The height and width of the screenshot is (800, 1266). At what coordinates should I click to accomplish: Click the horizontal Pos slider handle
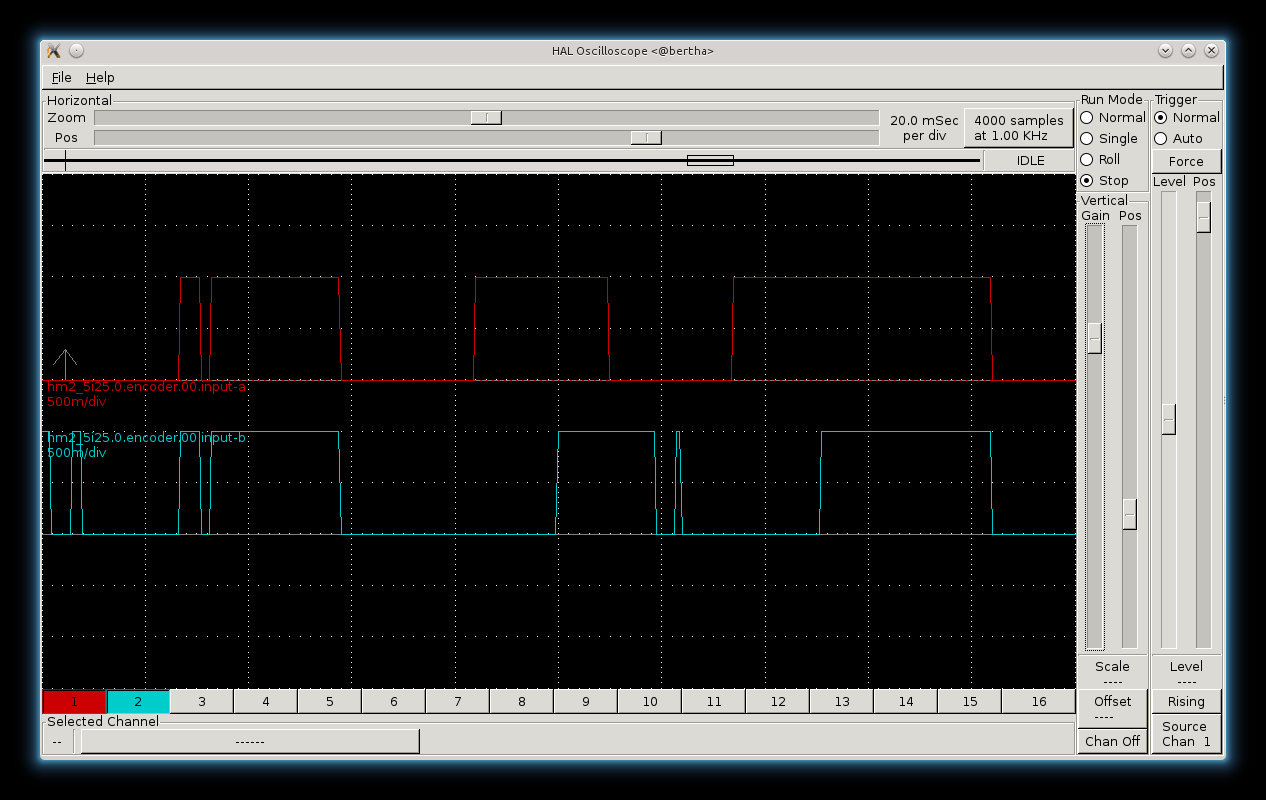646,138
